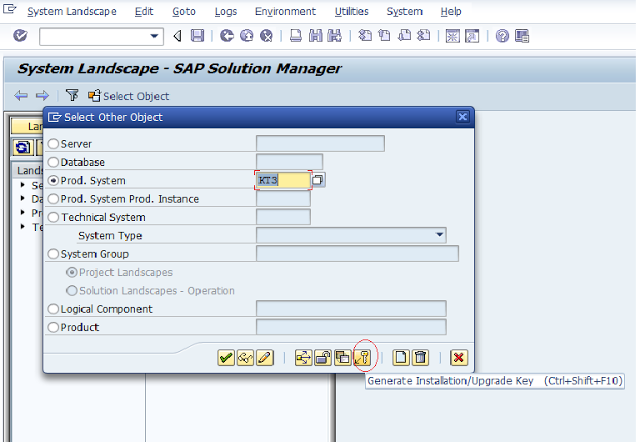
Task: Click the blue right navigation arrow
Action: pos(42,96)
